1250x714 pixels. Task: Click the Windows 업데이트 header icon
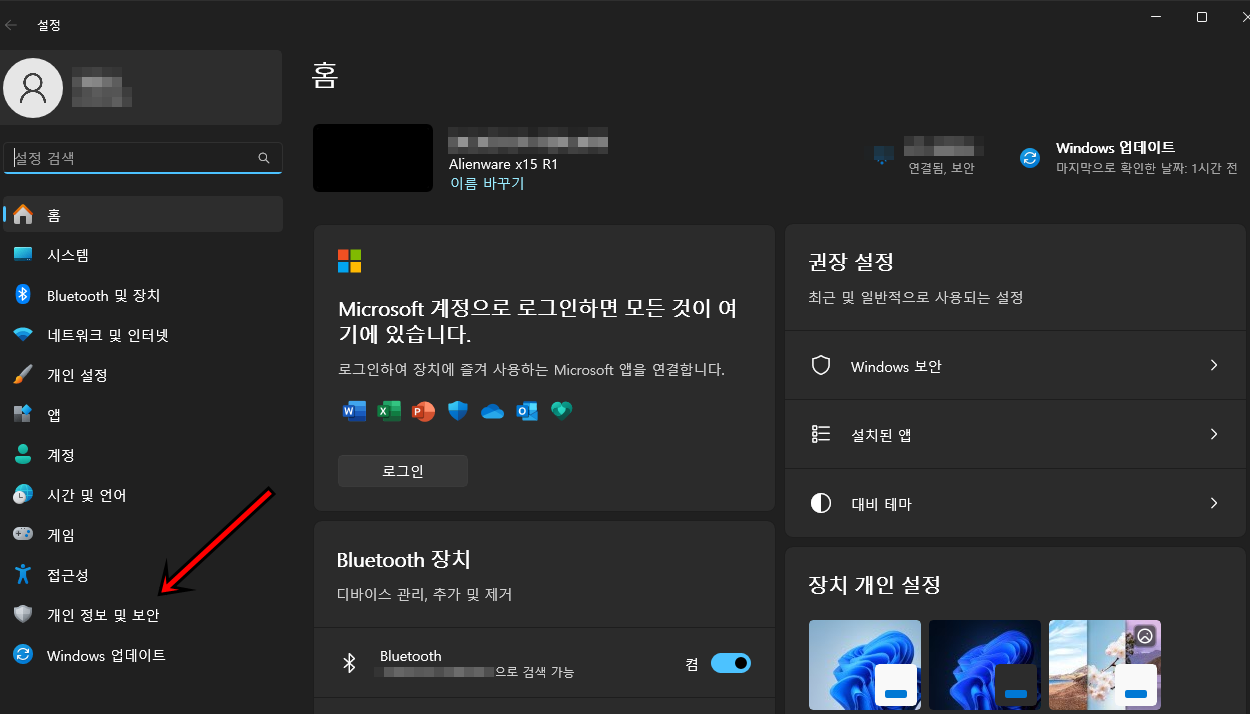click(1030, 157)
